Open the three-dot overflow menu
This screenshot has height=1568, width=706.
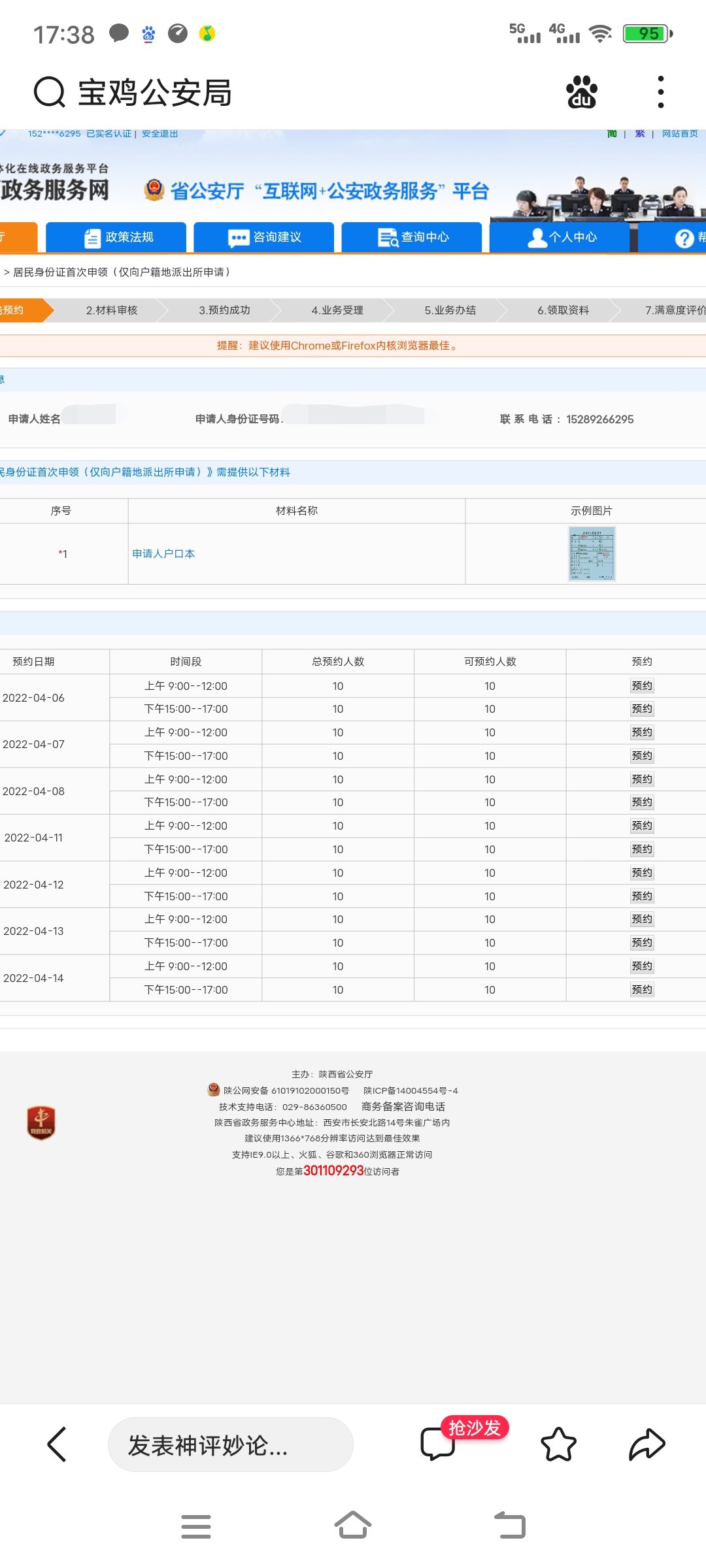[x=661, y=92]
